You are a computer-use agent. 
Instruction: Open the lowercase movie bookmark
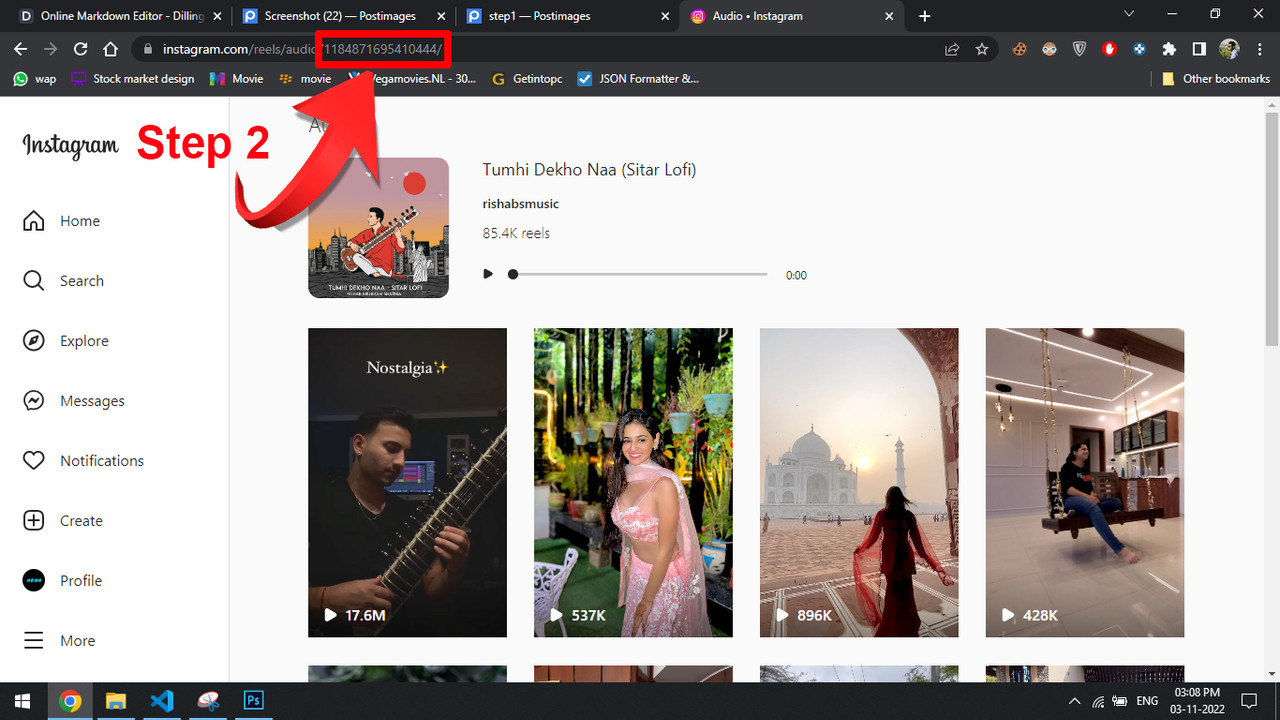point(306,79)
